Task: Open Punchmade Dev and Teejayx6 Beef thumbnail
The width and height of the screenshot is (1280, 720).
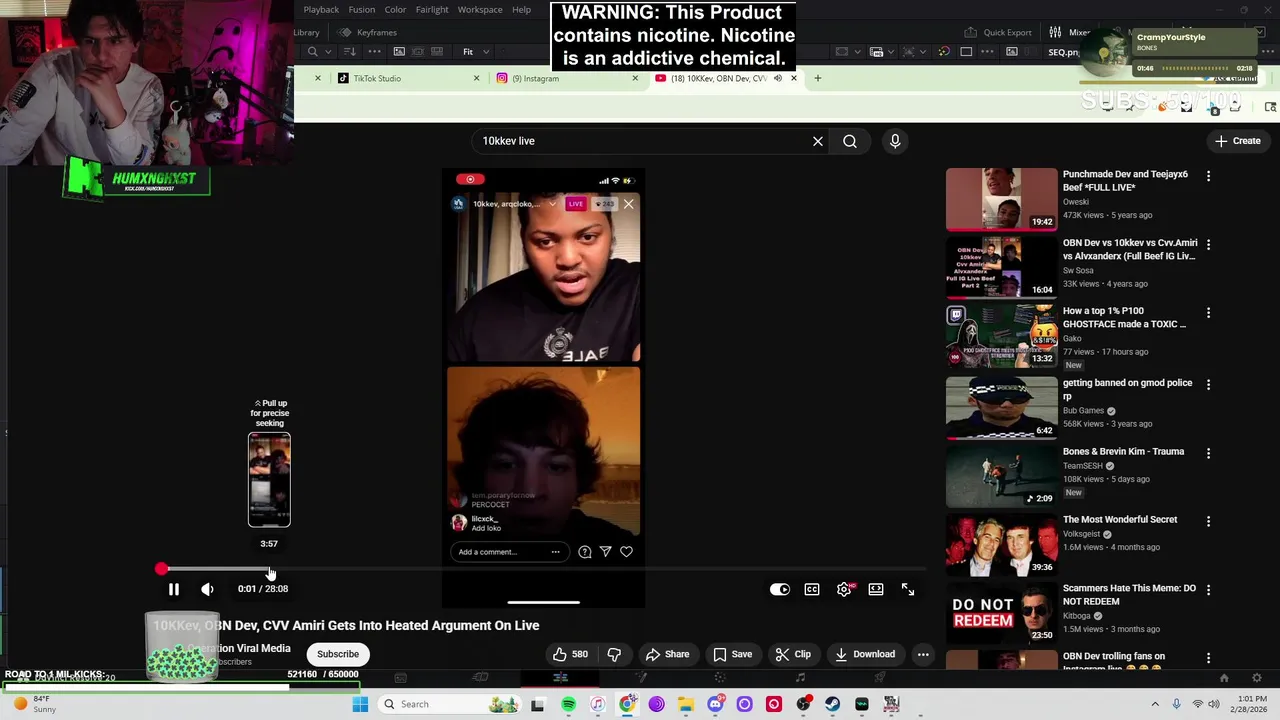Action: coord(1001,199)
